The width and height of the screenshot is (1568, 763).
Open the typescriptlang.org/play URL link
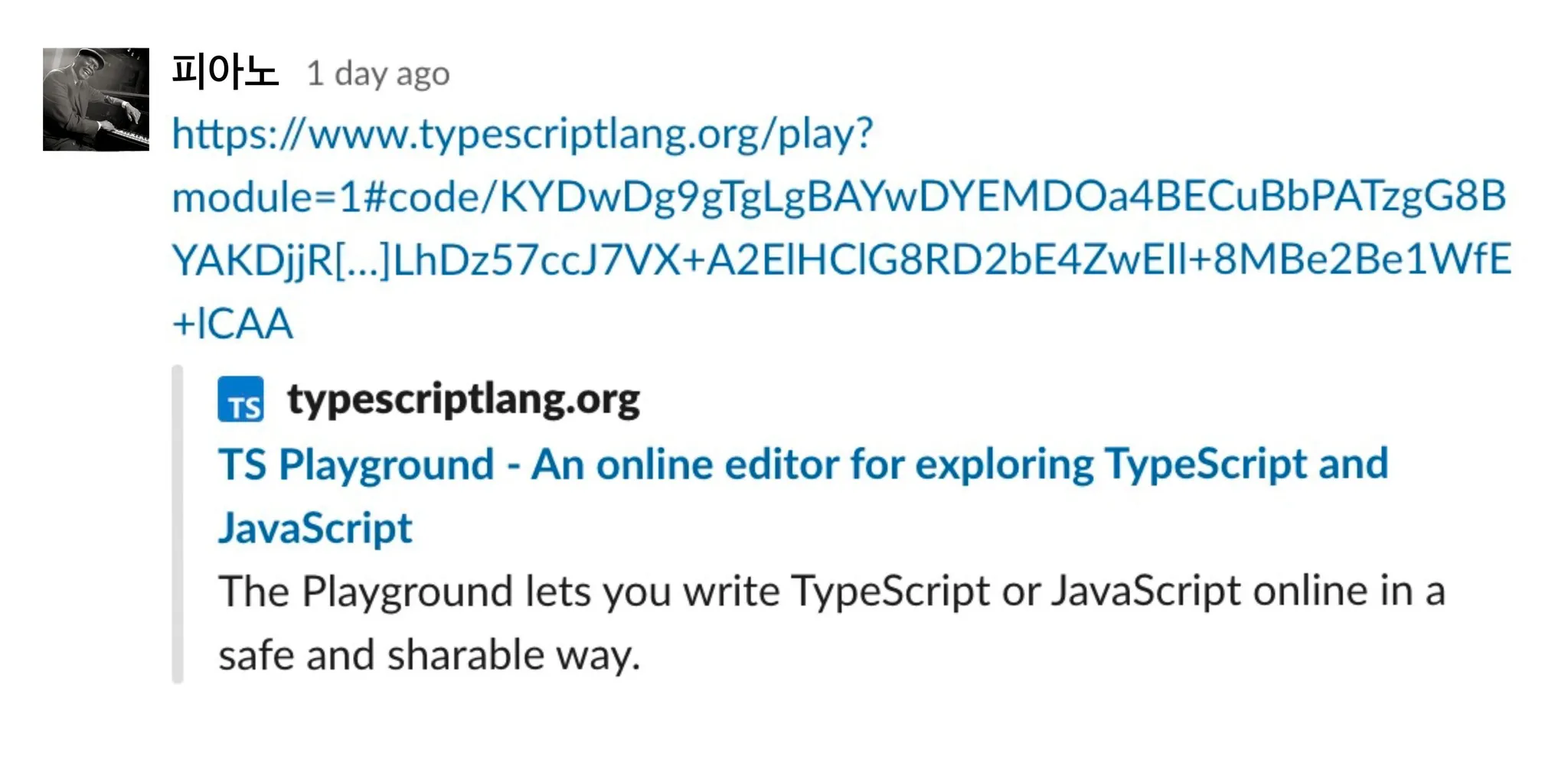point(841,228)
